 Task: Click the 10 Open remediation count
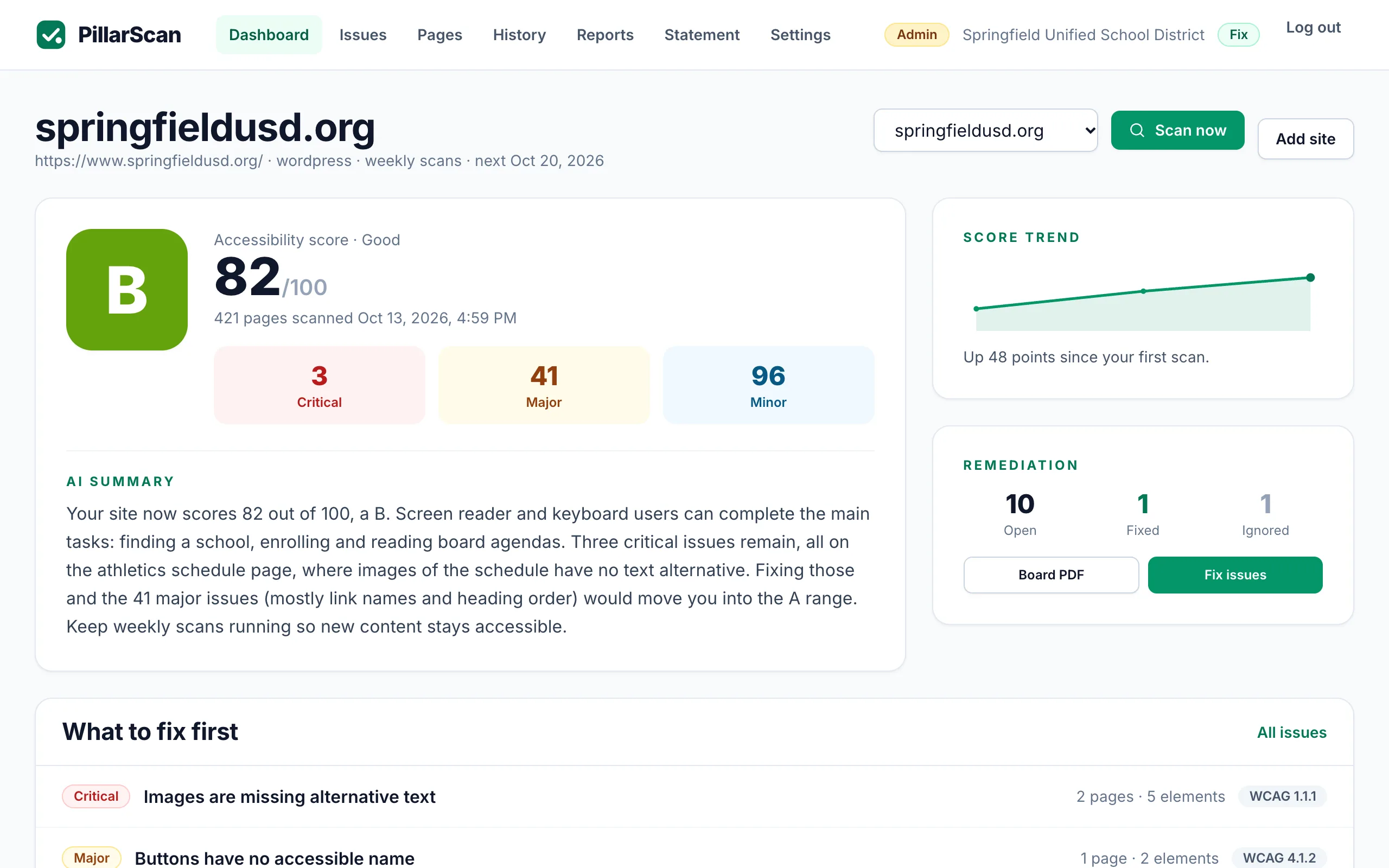1020,514
